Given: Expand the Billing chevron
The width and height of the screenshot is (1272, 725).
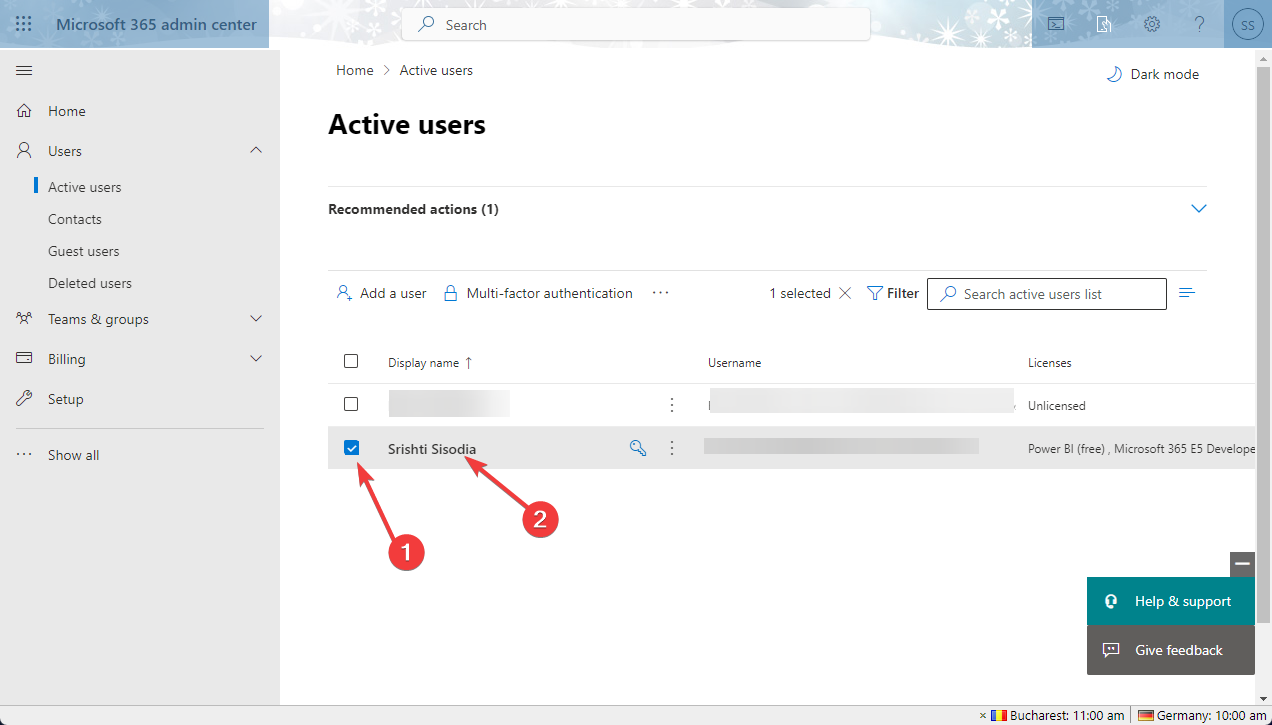Looking at the screenshot, I should tap(256, 358).
